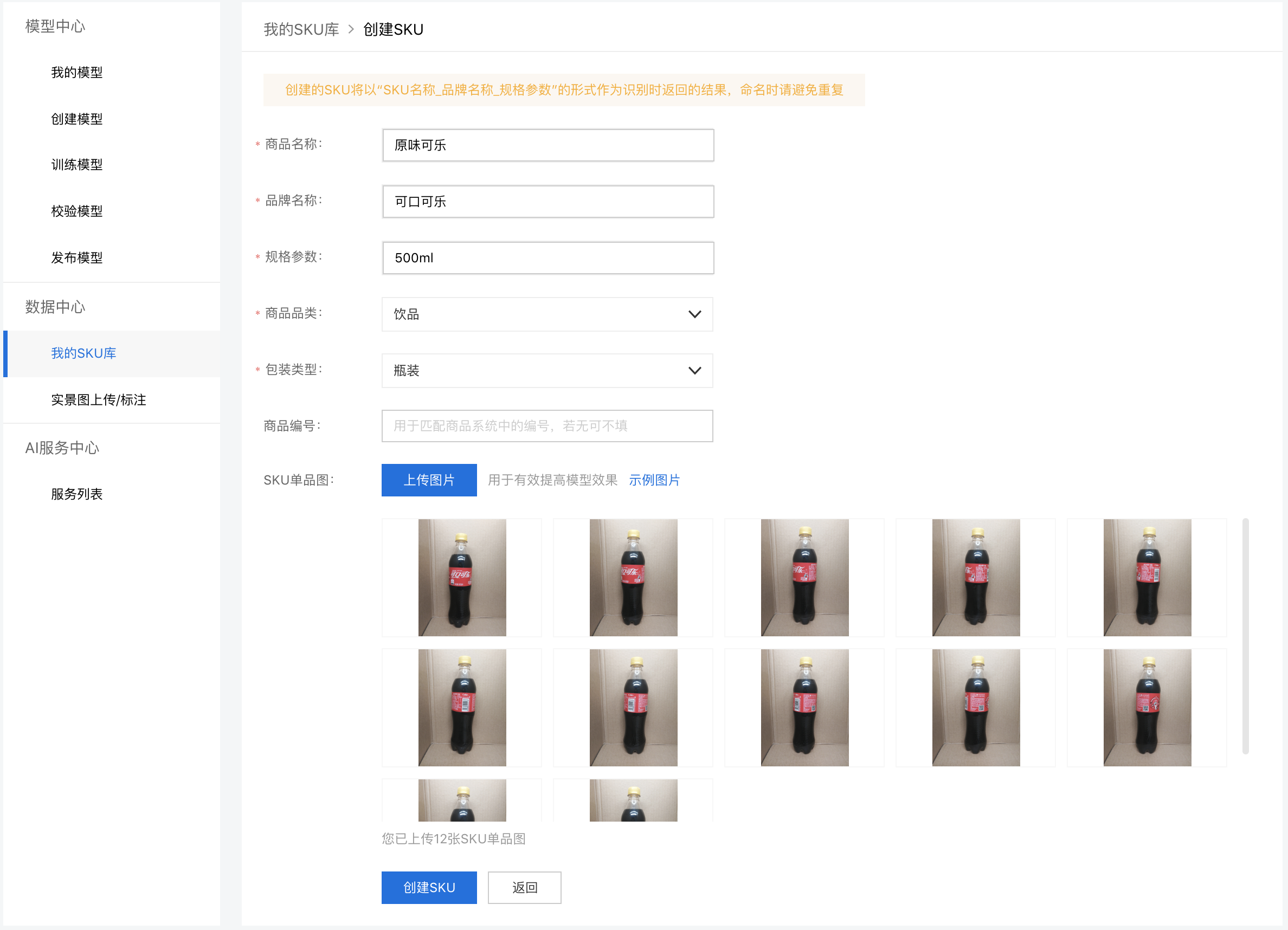Viewport: 1288px width, 930px height.
Task: Click the 您已上传12张SKU单品图 status text
Action: [453, 838]
